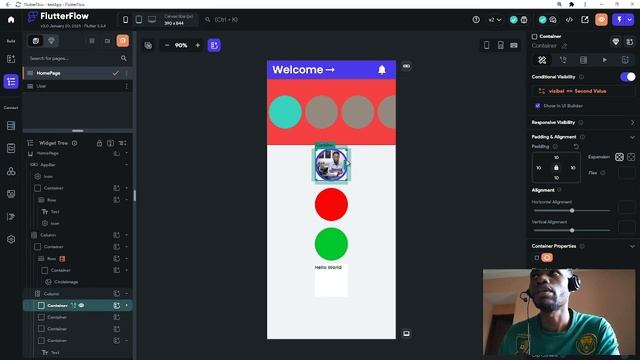Screen dimensions: 640x360
Task: Click the purple AI Gen canvas button
Action: click(x=214, y=45)
